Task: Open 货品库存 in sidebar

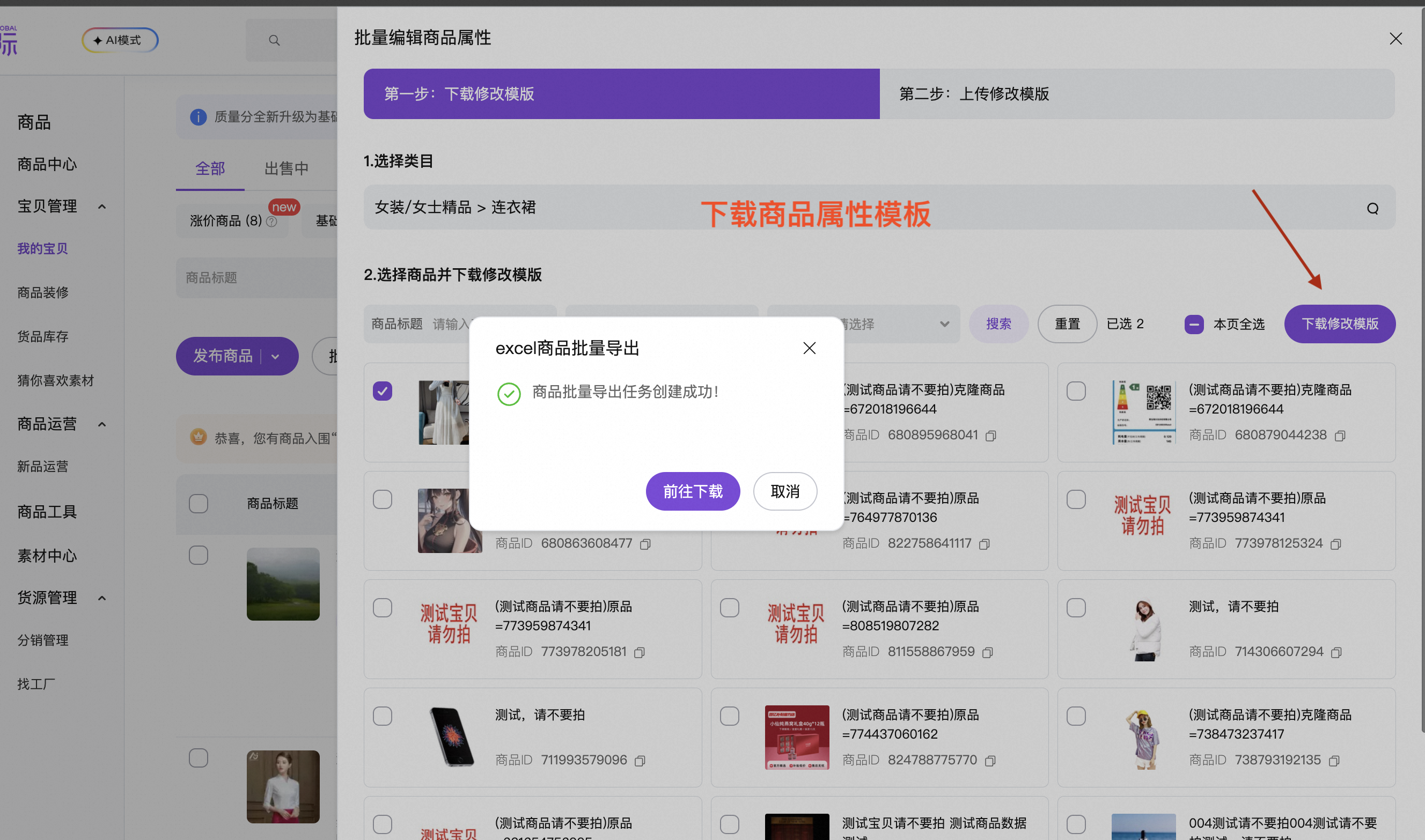Action: pos(42,337)
